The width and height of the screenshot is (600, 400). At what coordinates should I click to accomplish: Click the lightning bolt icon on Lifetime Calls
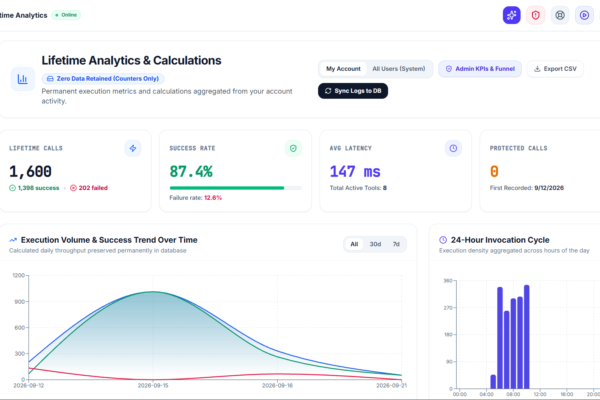point(133,148)
